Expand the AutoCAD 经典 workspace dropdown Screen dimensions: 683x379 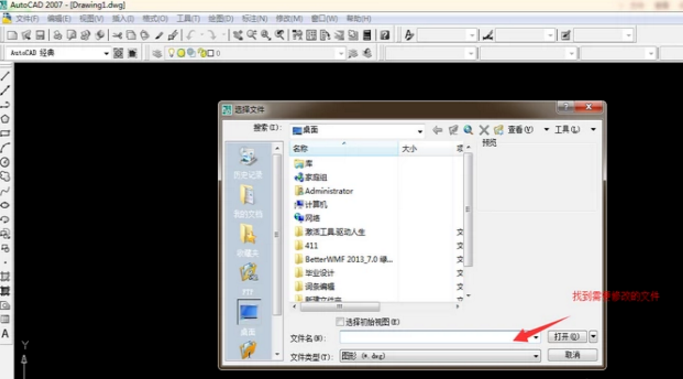(x=106, y=53)
